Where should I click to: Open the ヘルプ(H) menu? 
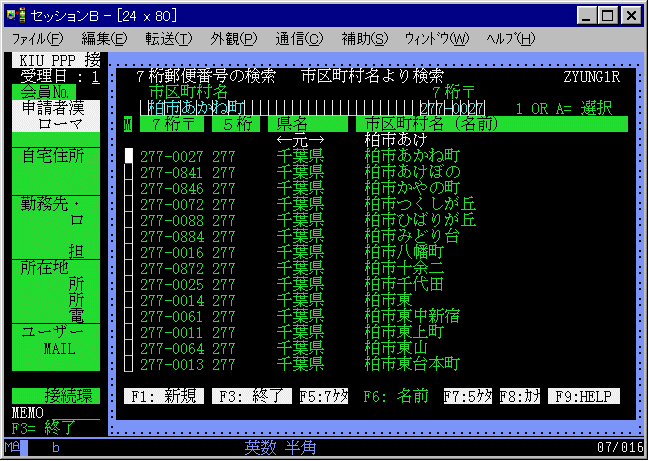tap(511, 39)
